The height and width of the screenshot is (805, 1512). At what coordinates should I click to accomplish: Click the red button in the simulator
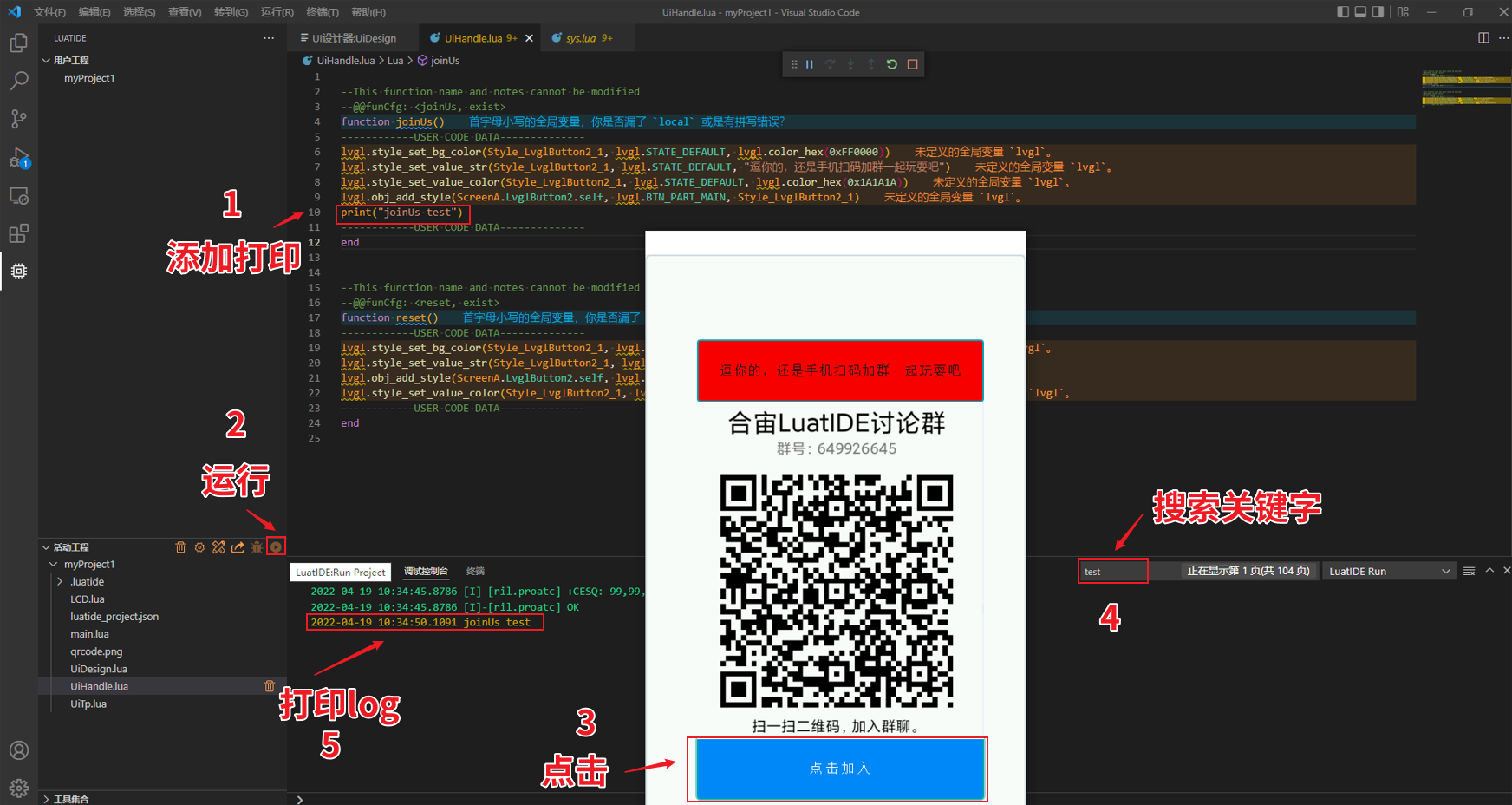click(x=839, y=370)
